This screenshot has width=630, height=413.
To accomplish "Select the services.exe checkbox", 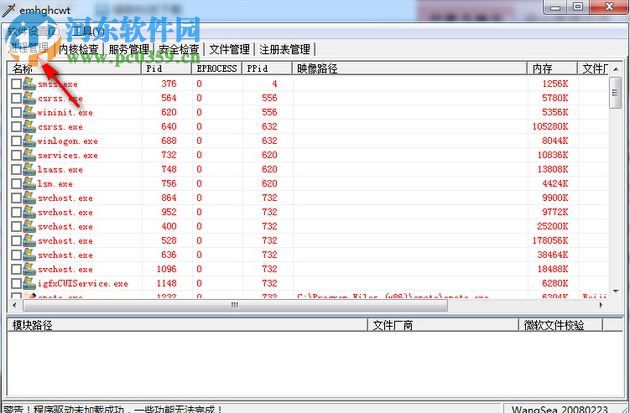I will tap(16, 155).
